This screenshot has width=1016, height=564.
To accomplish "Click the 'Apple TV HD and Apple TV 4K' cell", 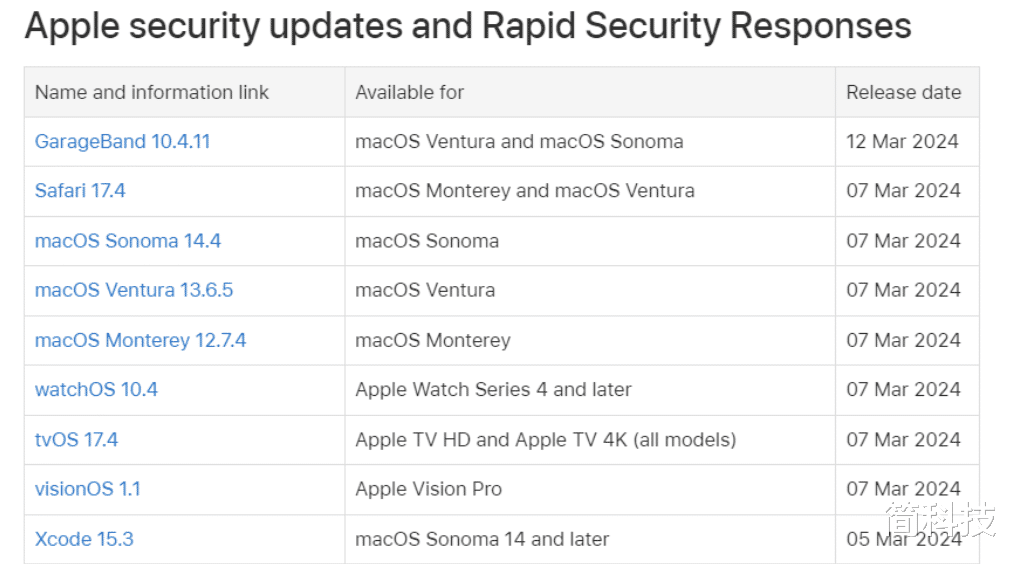I will pos(546,440).
